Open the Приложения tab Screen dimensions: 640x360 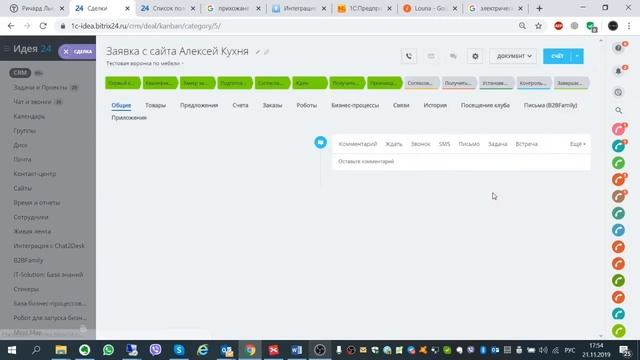coord(129,118)
